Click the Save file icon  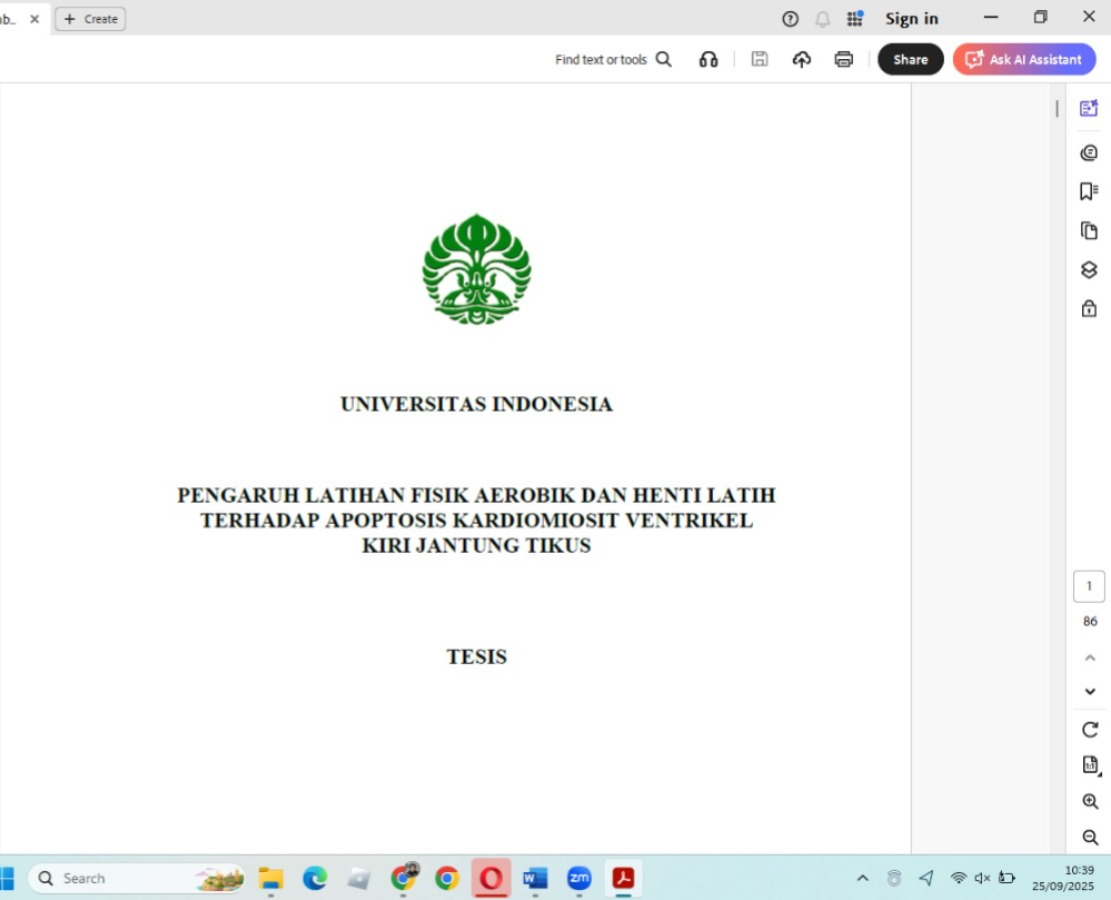pos(759,60)
